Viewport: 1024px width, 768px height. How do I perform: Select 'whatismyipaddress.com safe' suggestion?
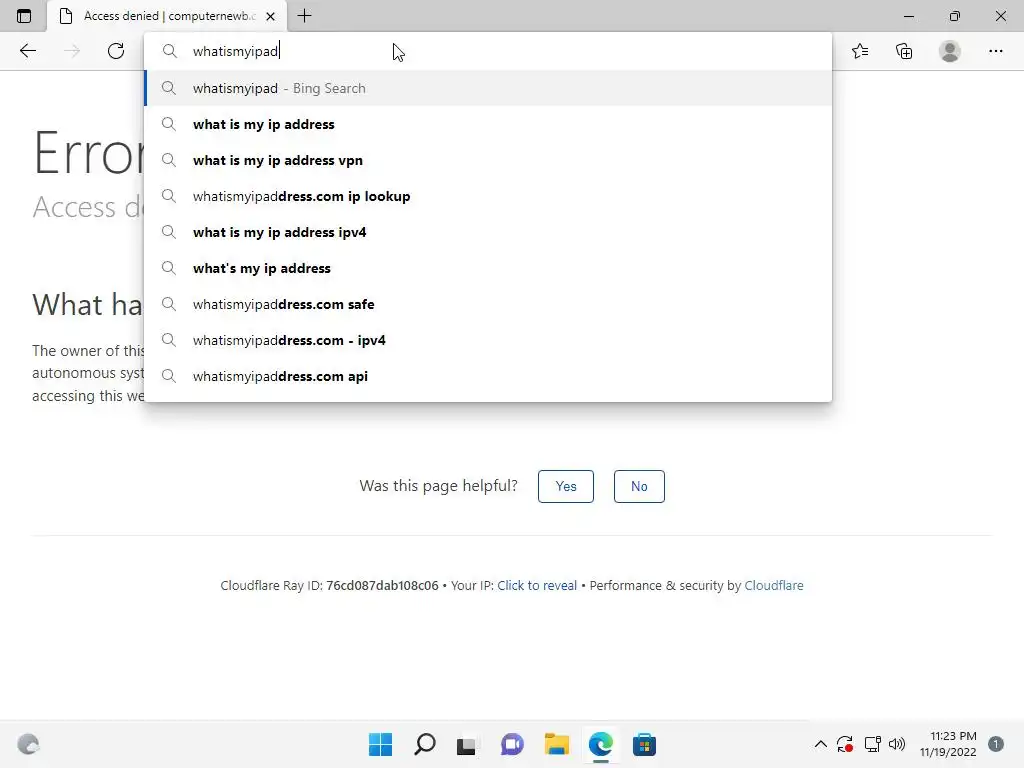point(488,304)
